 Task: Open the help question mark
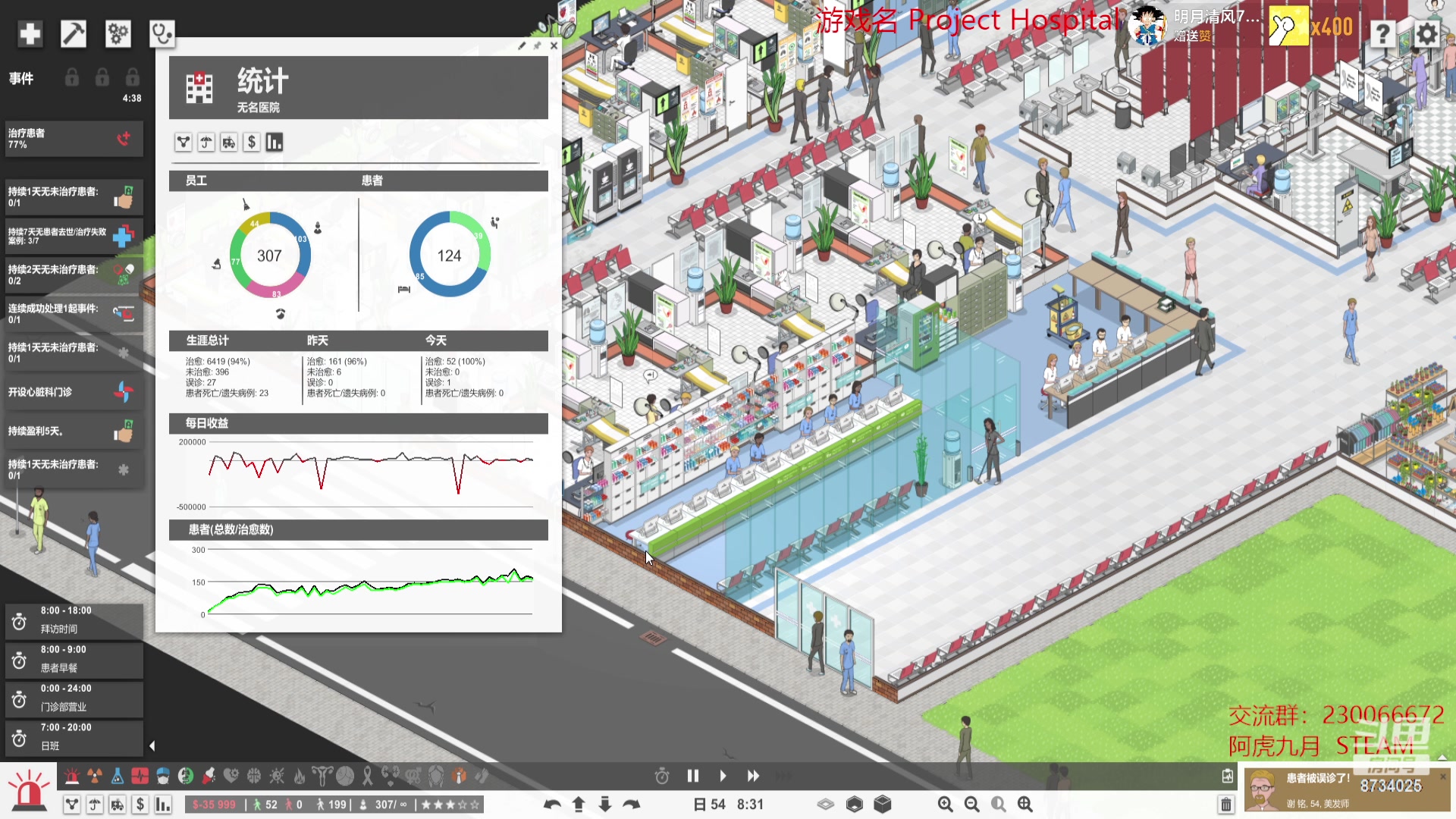click(x=1383, y=33)
